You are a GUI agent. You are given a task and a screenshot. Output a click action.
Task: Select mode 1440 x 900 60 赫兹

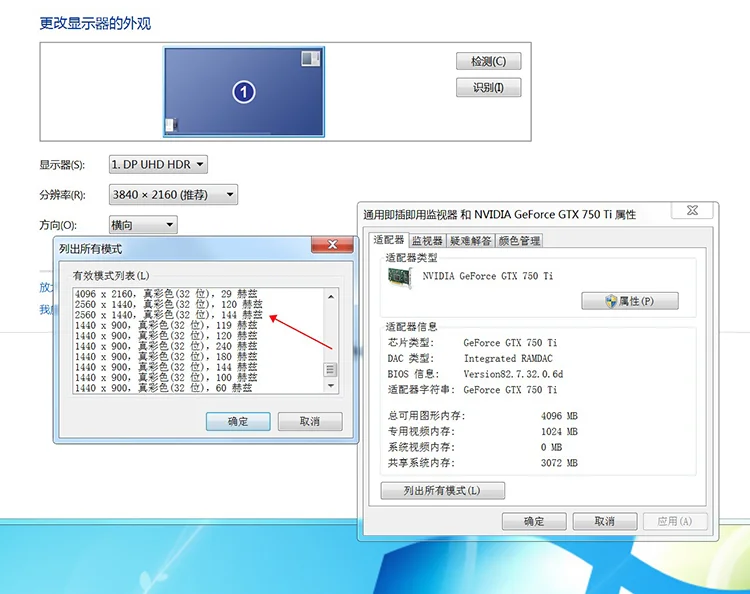pos(163,388)
